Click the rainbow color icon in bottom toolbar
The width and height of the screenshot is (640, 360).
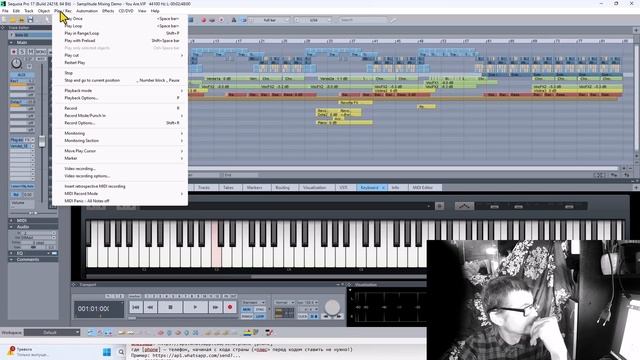(x=247, y=333)
